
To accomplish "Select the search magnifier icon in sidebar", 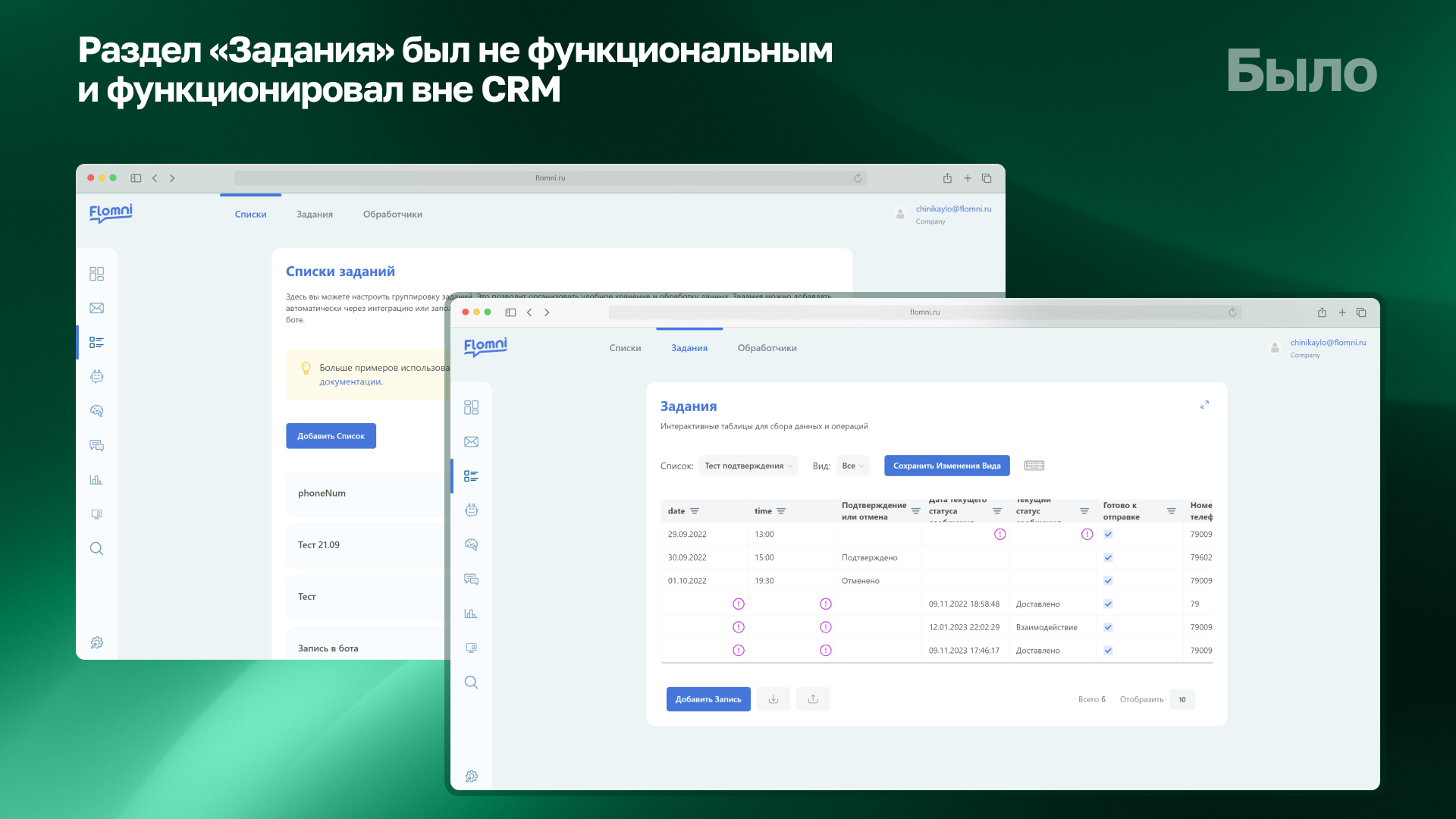I will click(472, 682).
